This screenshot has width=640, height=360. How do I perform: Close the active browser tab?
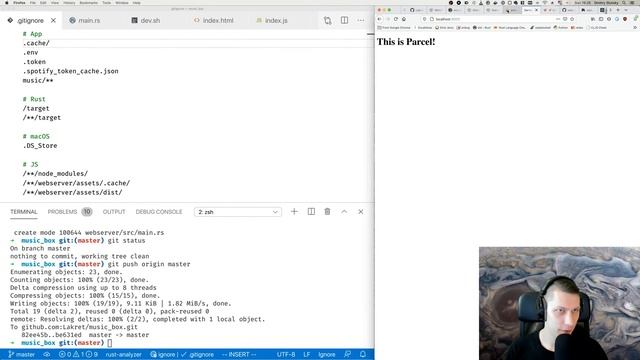tap(536, 10)
